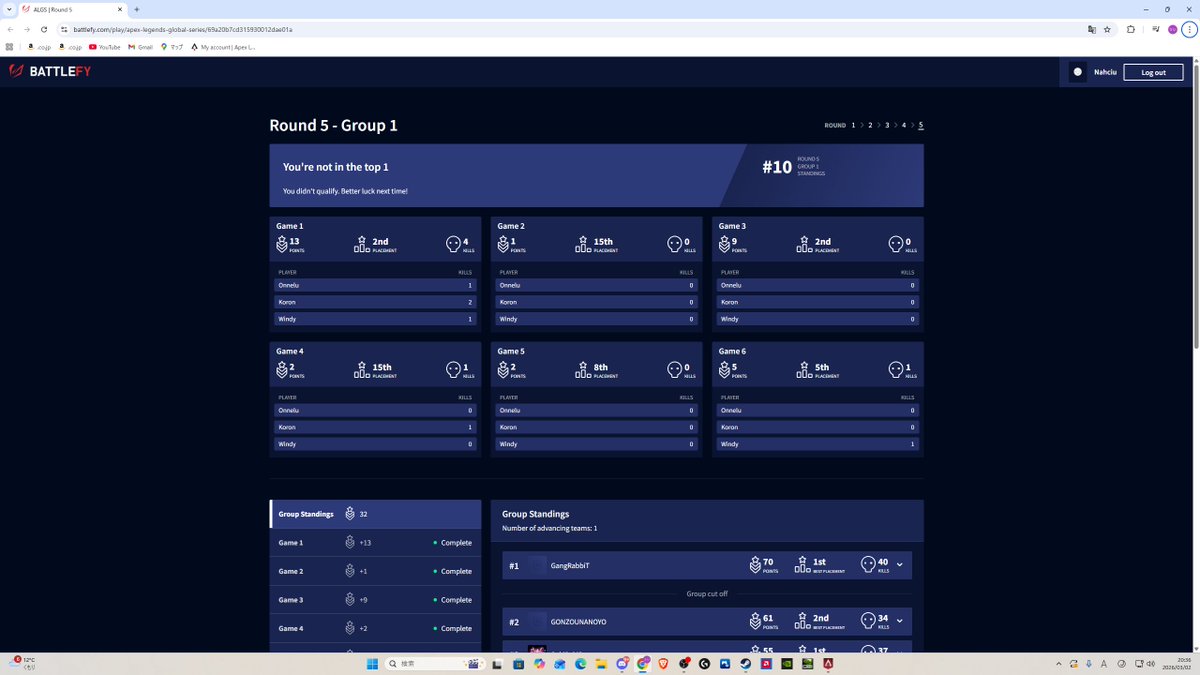The height and width of the screenshot is (675, 1200).
Task: Bookmark this page with the star icon
Action: coord(1106,29)
